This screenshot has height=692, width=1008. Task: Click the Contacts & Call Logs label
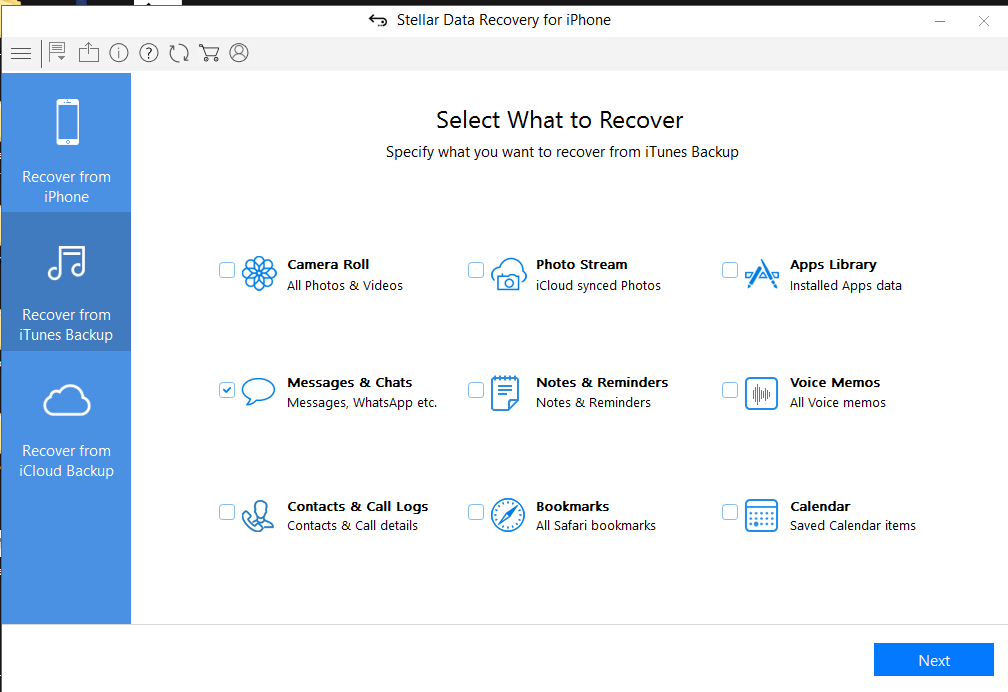(358, 507)
